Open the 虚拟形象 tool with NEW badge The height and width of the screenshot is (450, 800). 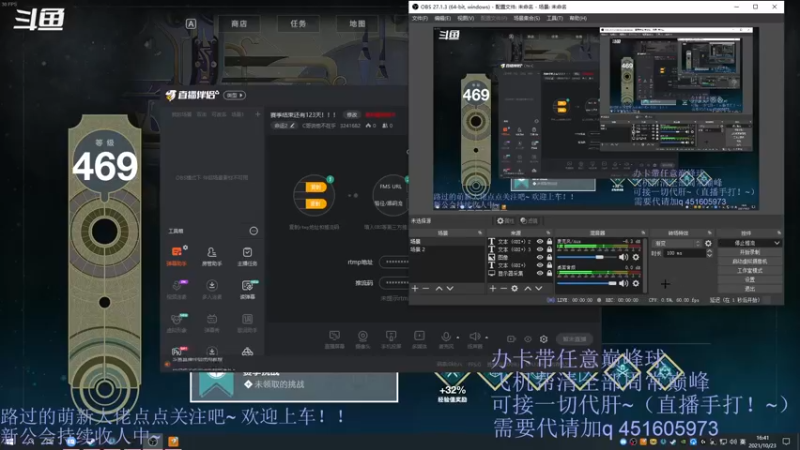point(177,322)
